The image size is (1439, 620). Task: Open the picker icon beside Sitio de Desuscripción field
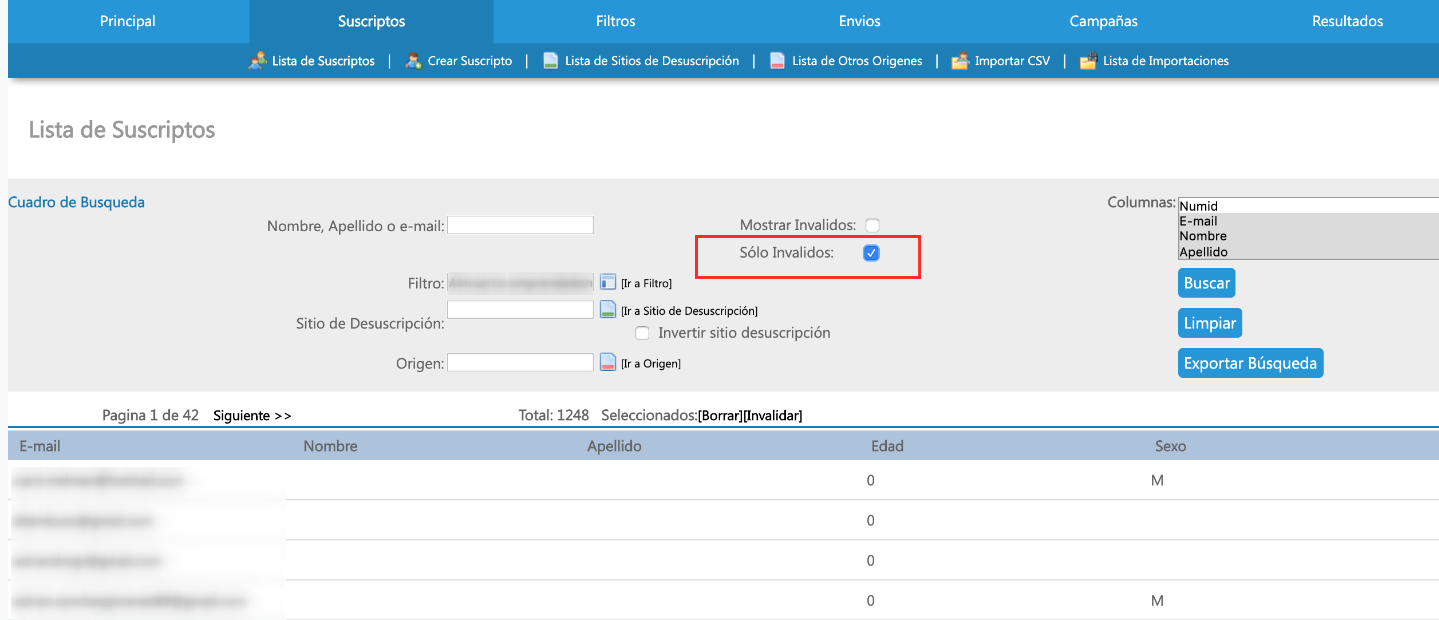point(608,310)
